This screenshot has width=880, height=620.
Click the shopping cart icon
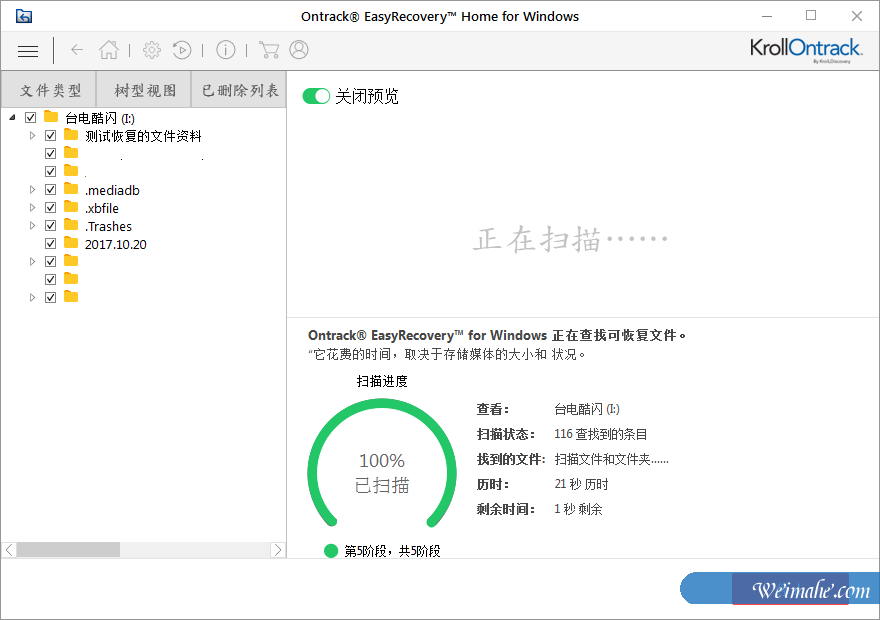click(x=270, y=50)
